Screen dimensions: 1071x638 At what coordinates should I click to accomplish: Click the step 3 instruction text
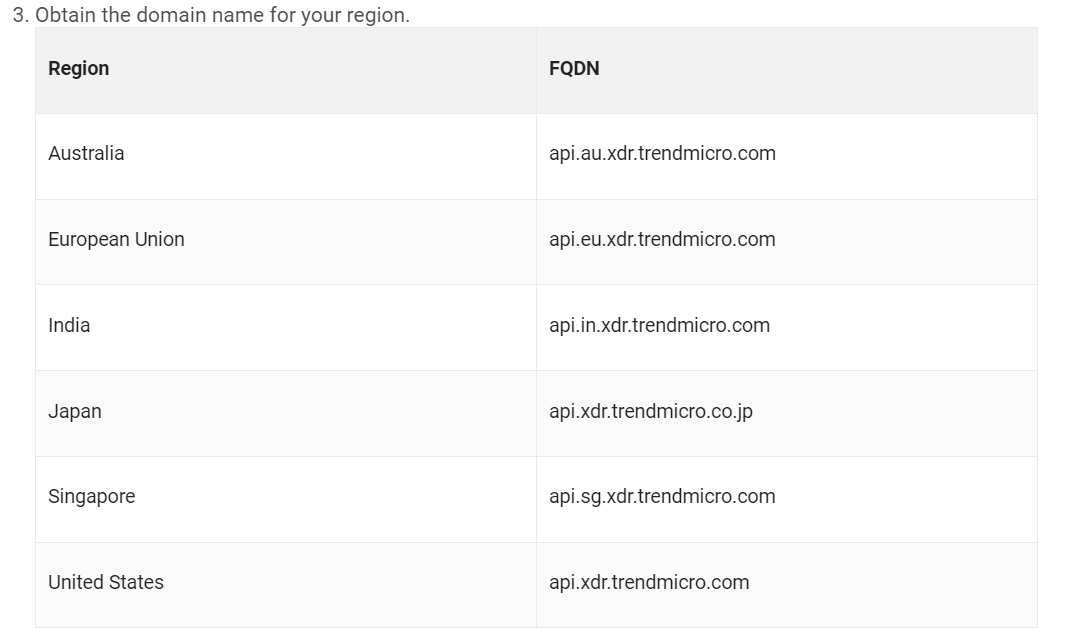point(211,14)
